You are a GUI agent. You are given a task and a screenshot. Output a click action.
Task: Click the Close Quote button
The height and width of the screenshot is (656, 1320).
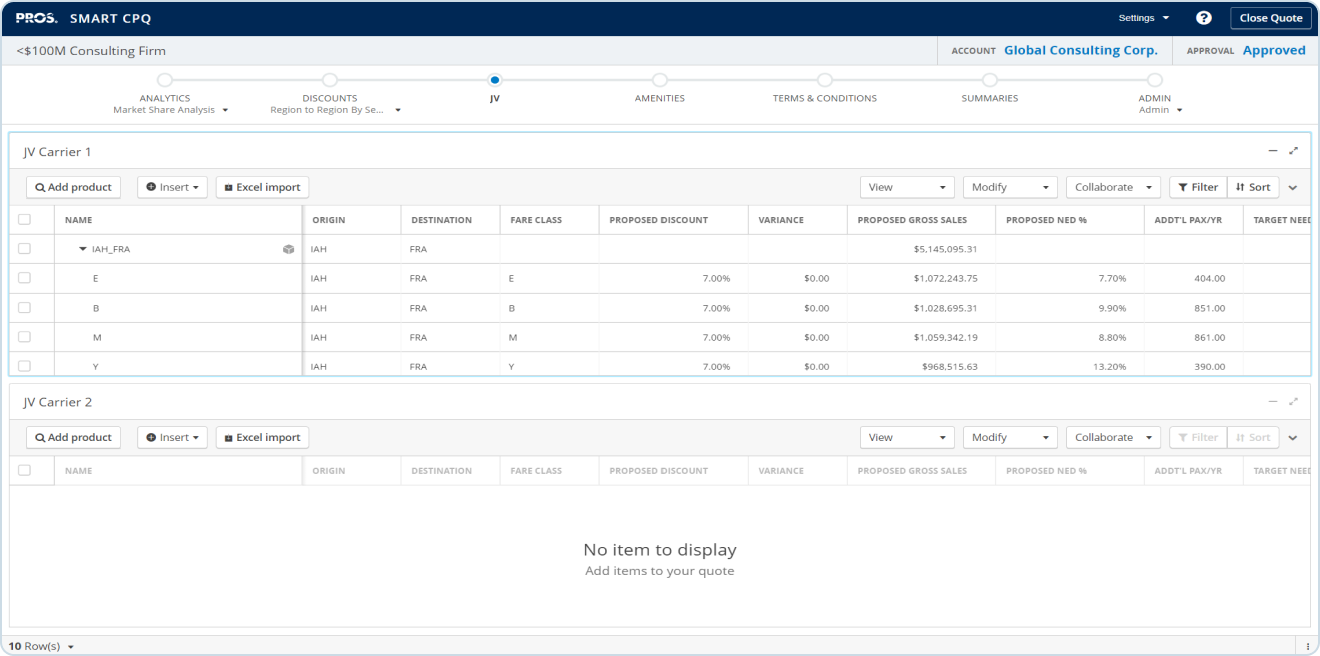click(x=1270, y=18)
